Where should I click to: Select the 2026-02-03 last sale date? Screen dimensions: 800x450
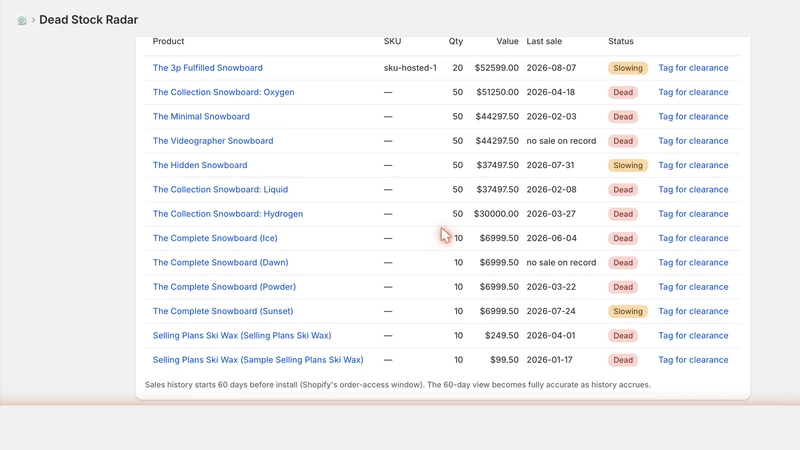point(552,116)
